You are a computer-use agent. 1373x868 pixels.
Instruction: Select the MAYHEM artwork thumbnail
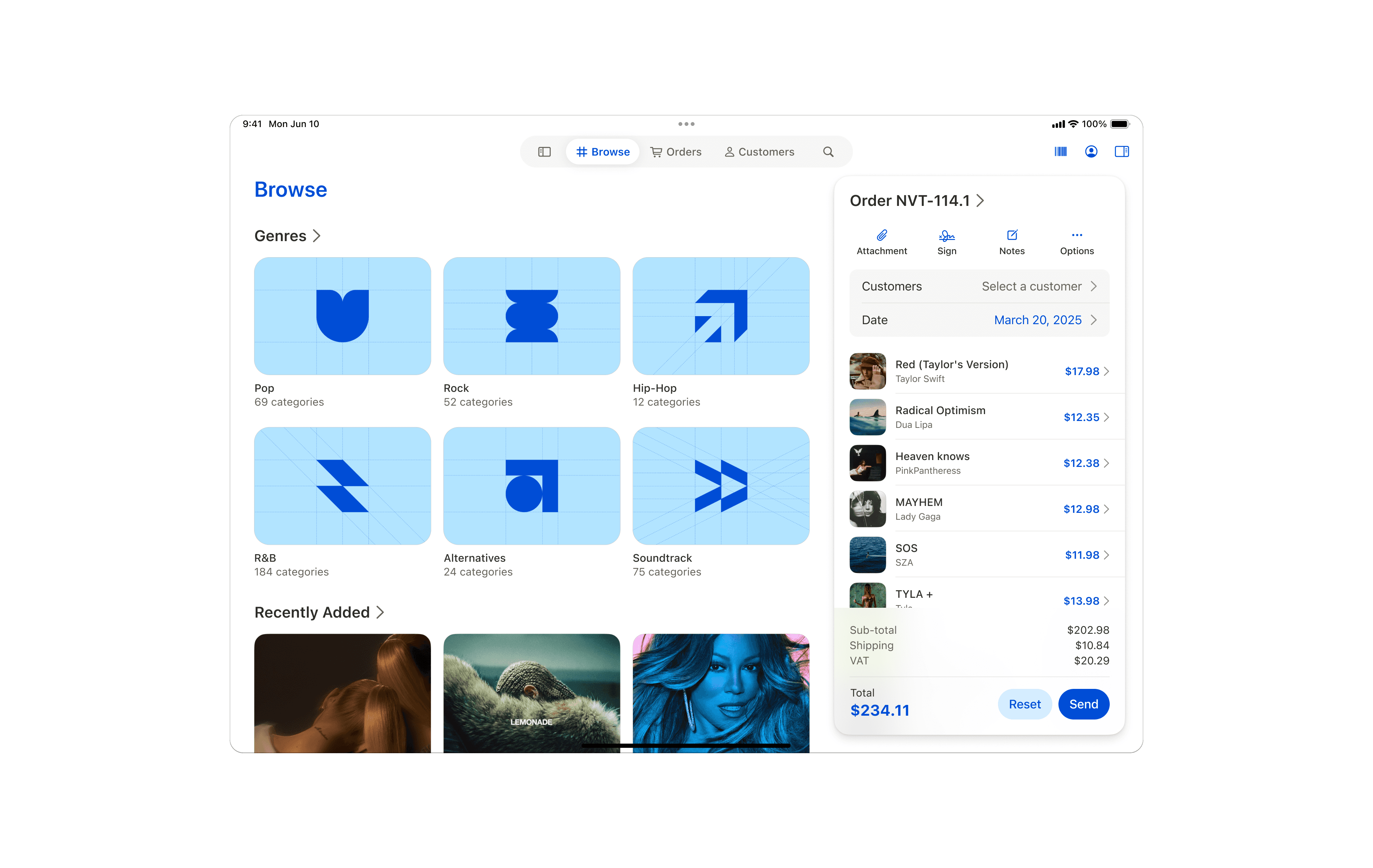point(867,509)
